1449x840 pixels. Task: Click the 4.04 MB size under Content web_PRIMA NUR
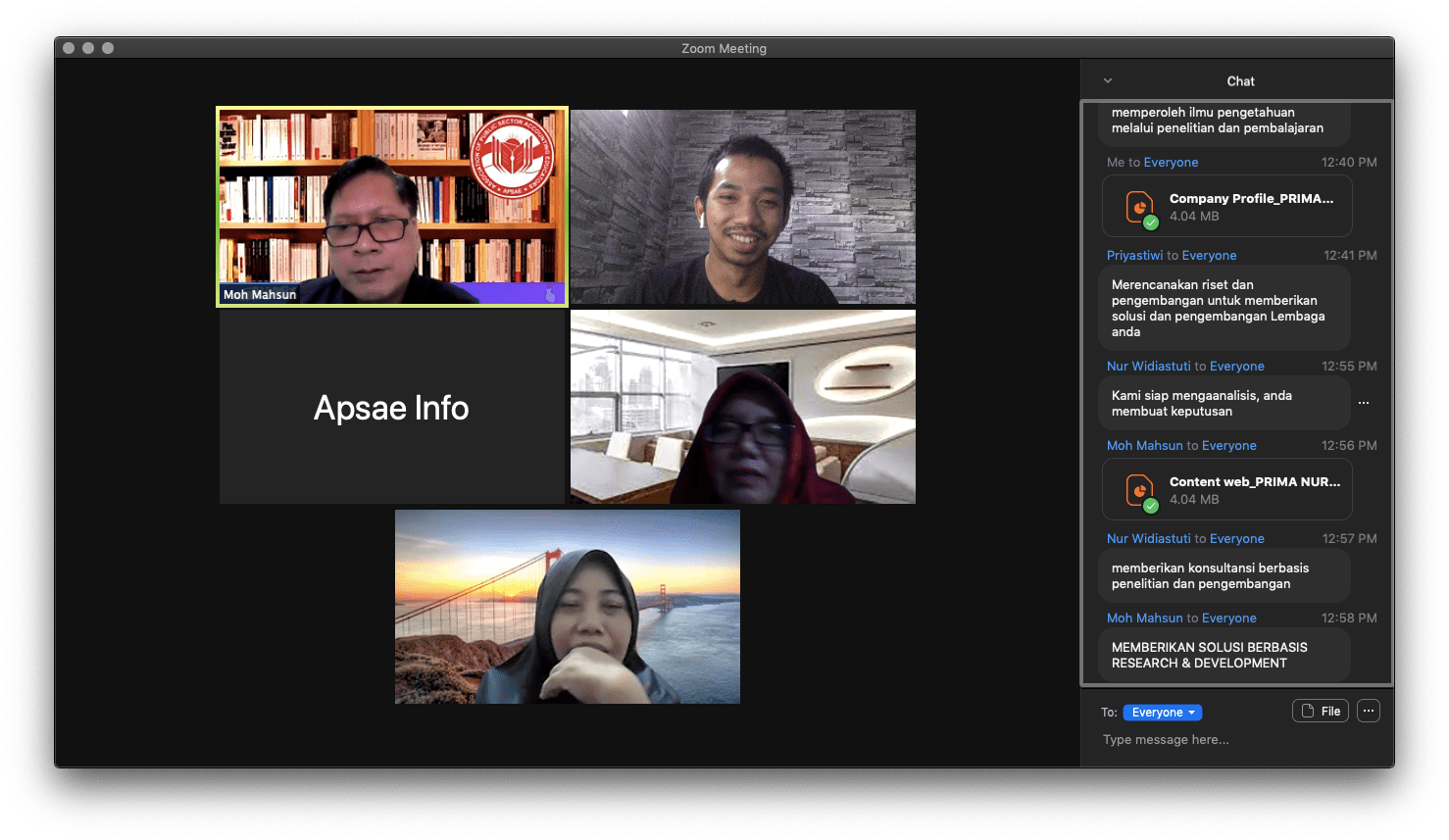point(1194,499)
